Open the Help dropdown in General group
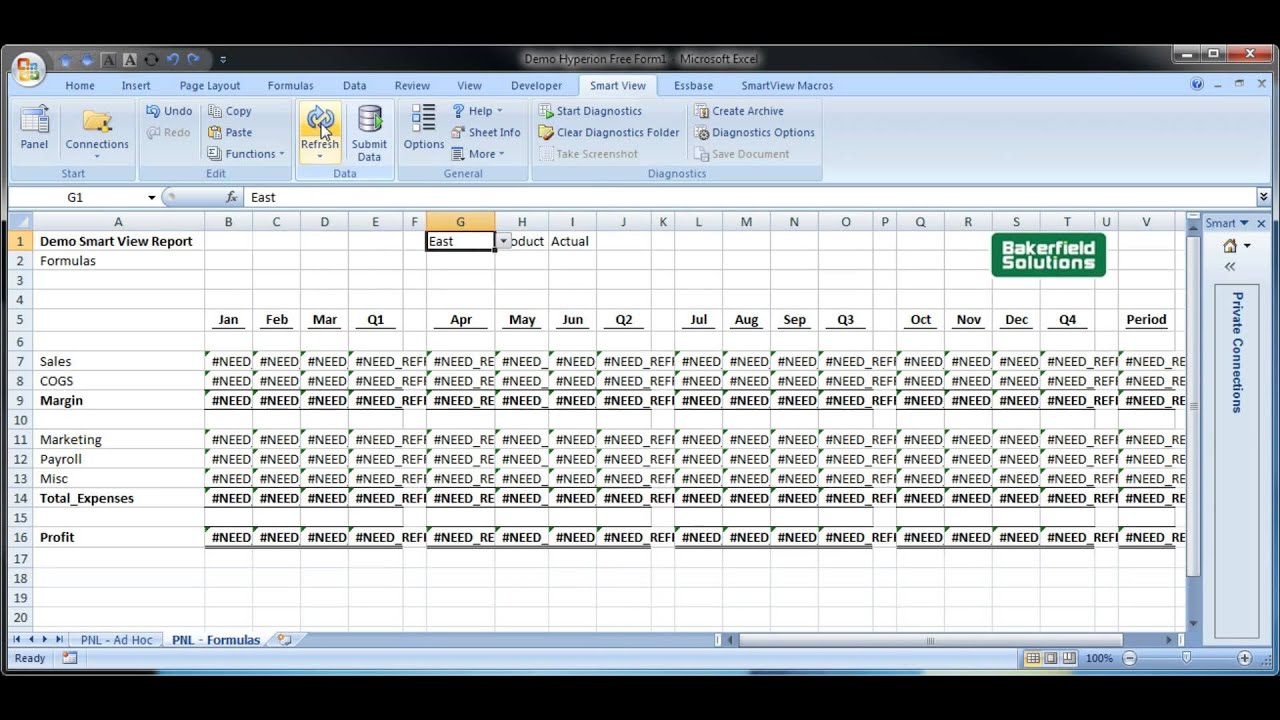Screen dimensions: 1280x720 [x=478, y=111]
